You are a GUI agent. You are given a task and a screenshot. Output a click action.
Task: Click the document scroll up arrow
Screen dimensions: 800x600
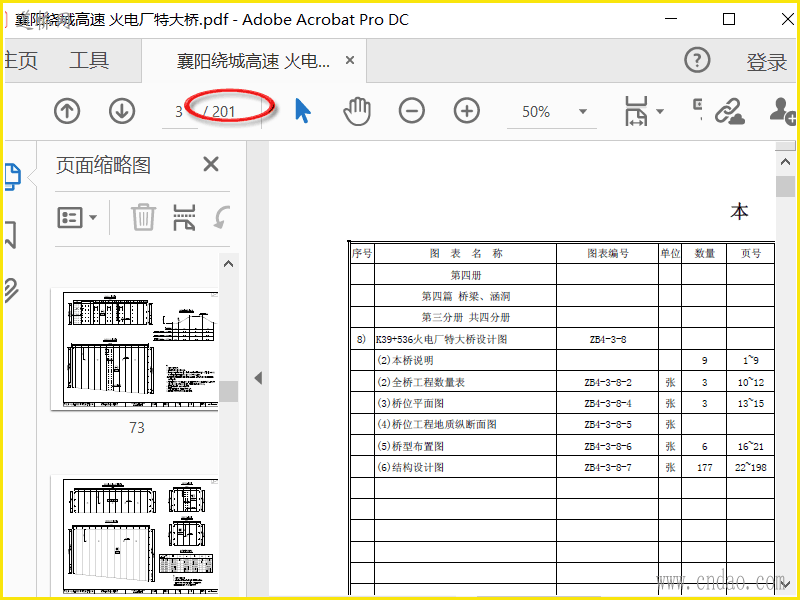[785, 162]
